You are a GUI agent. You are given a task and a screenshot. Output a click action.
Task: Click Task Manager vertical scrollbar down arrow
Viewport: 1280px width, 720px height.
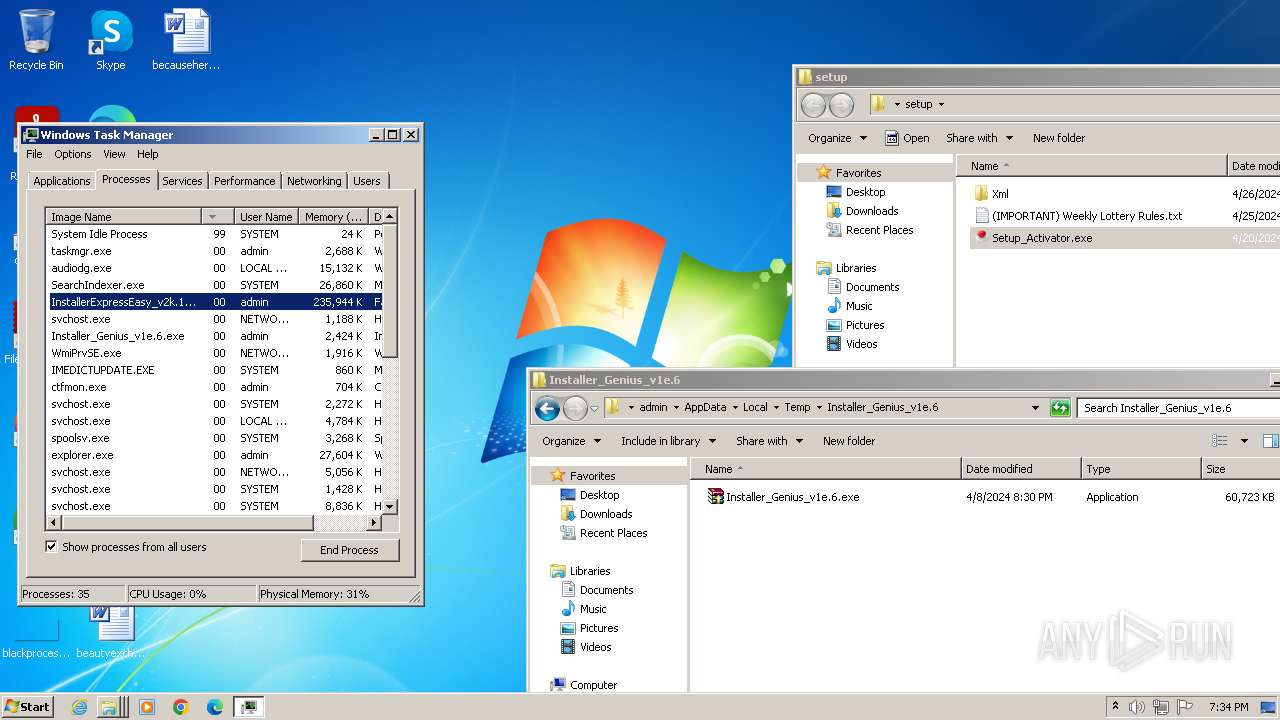click(x=390, y=506)
